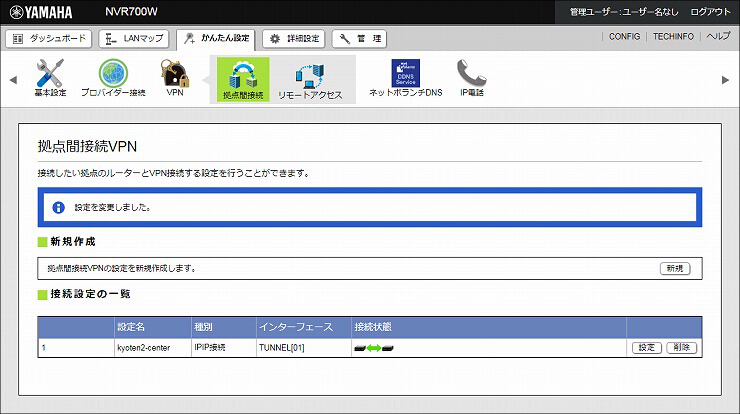This screenshot has height=414, width=740.
Task: Open the 管理 tab
Action: point(359,39)
